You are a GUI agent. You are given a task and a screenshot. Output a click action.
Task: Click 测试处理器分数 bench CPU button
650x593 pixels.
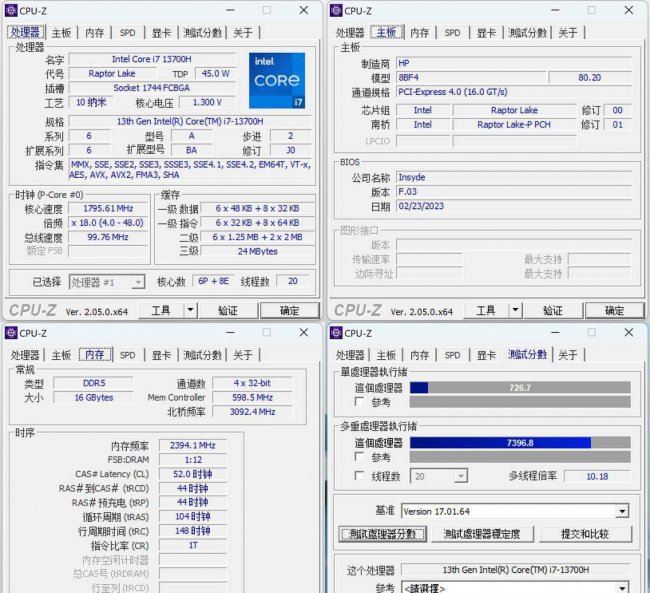(382, 534)
